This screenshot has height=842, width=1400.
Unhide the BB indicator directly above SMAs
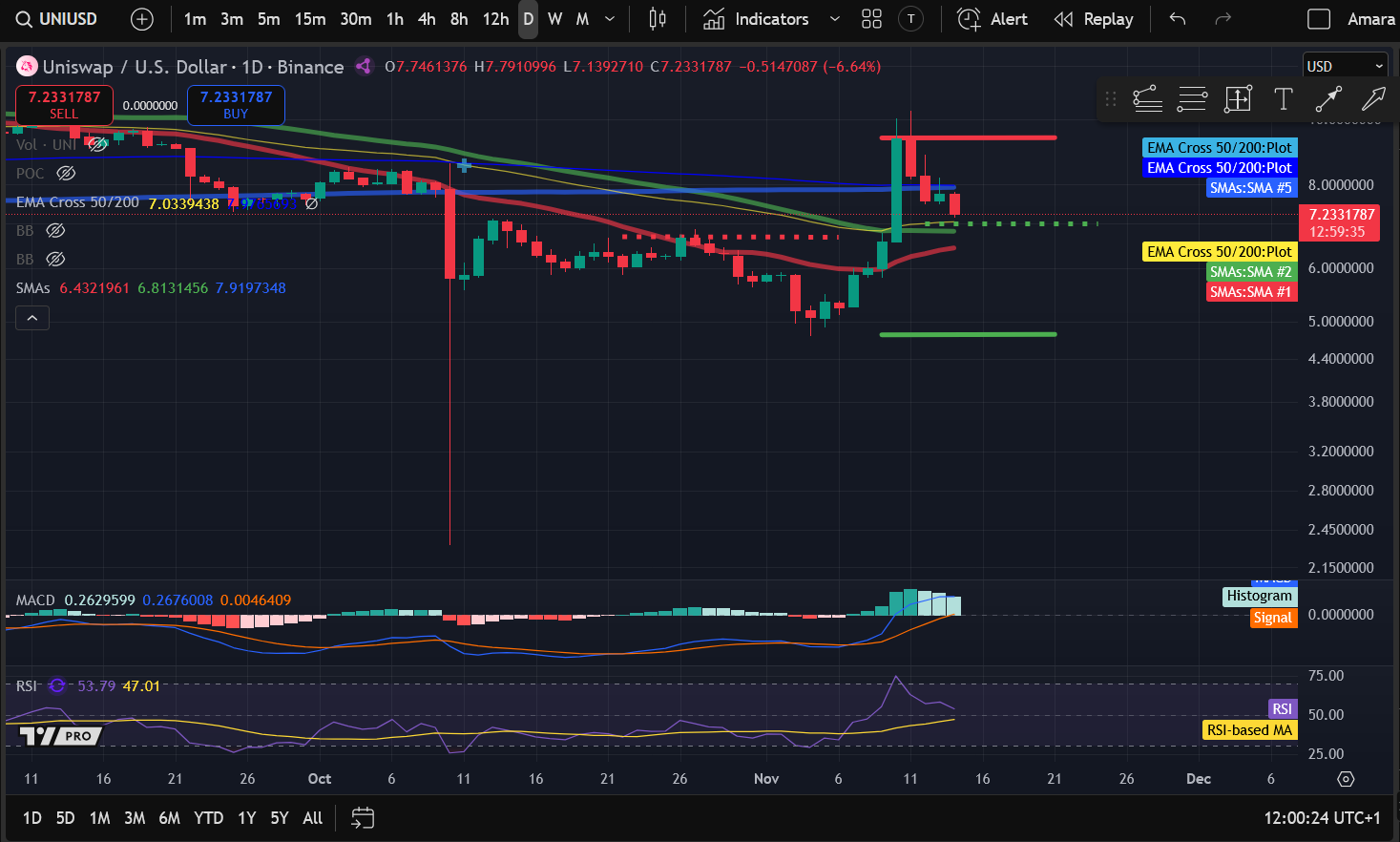click(x=55, y=260)
